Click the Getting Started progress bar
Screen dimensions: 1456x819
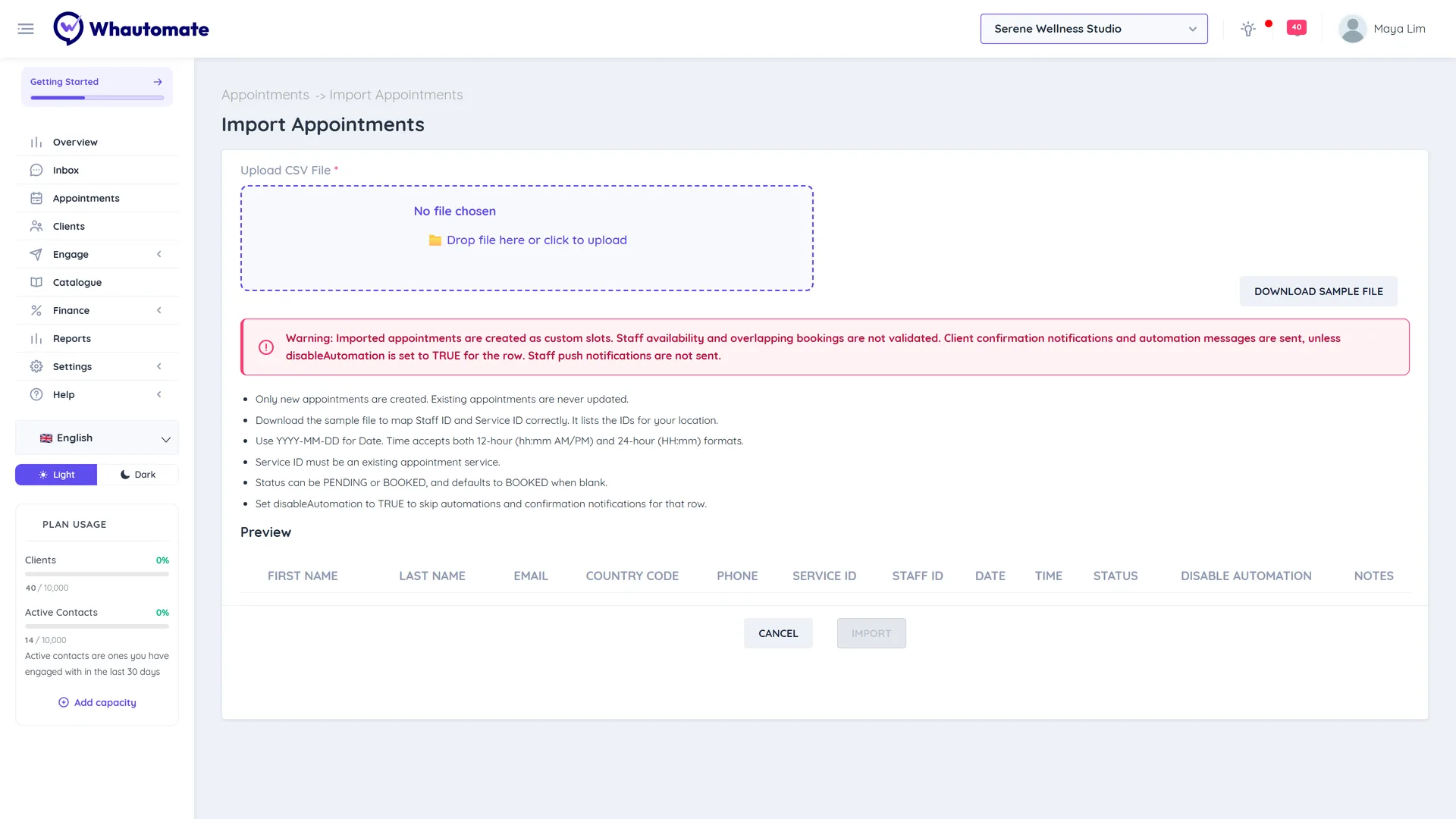[x=97, y=98]
